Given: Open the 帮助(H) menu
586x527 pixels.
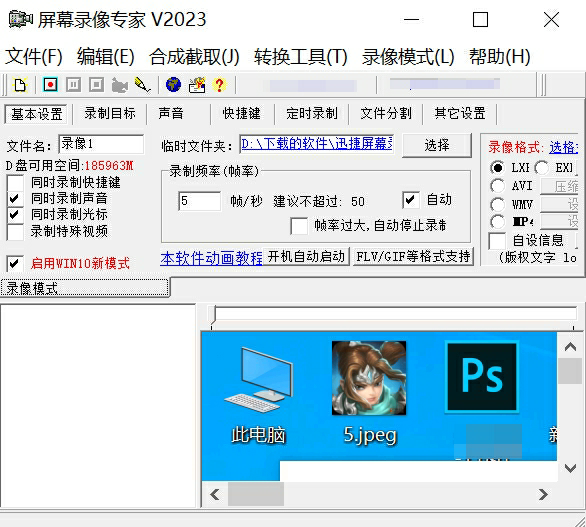Looking at the screenshot, I should (500, 57).
